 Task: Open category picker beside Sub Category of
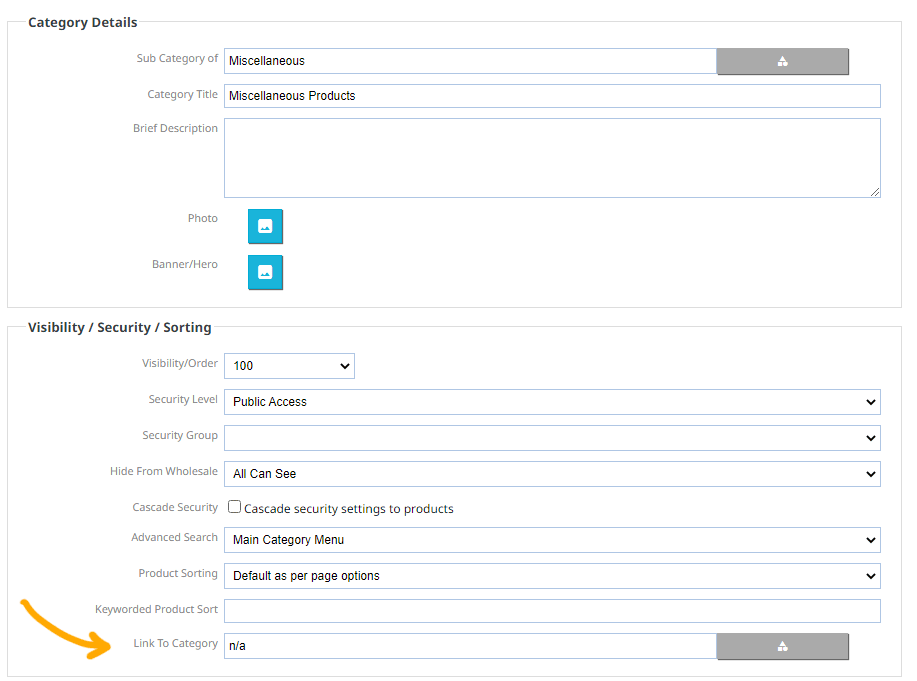click(x=782, y=61)
